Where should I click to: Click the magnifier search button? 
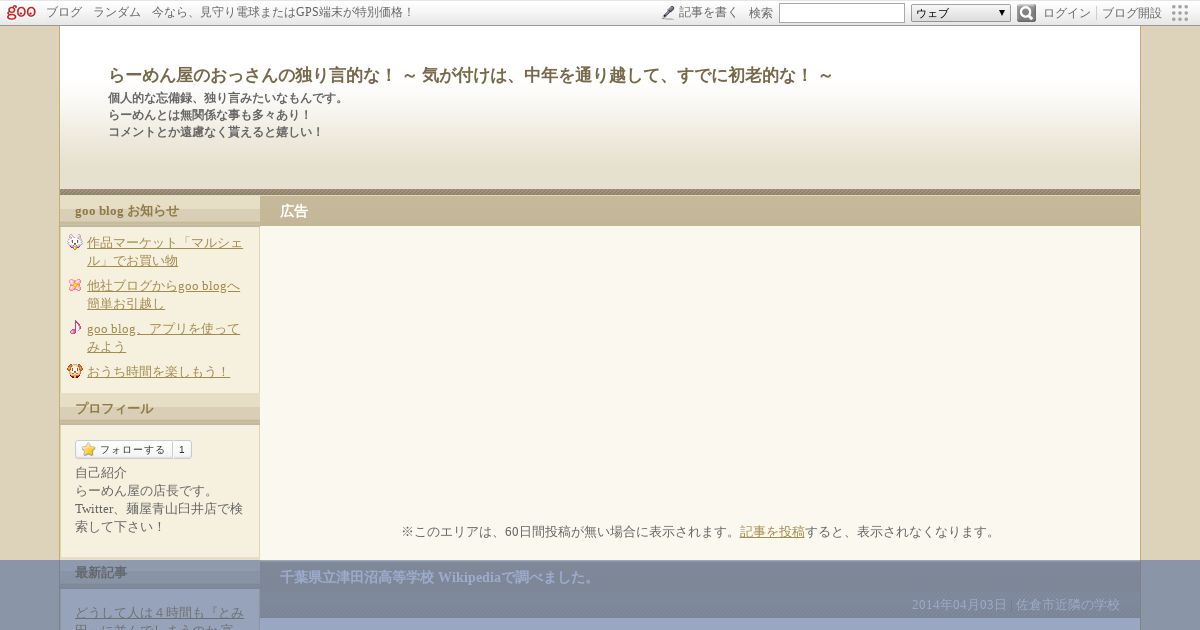pos(1026,13)
